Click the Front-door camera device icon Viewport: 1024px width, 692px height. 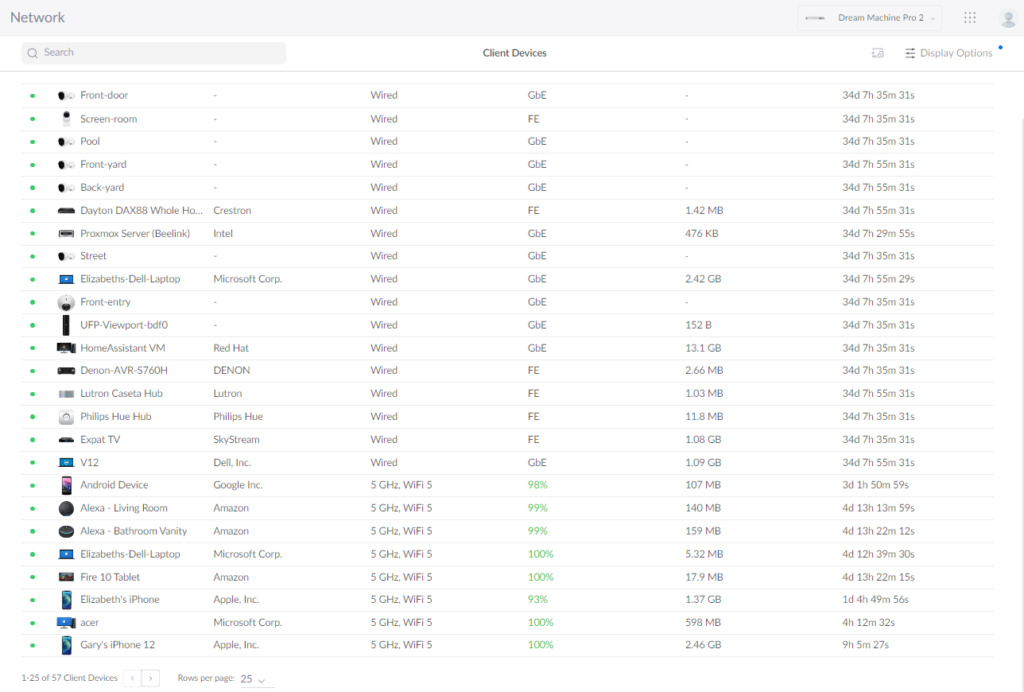(66, 96)
